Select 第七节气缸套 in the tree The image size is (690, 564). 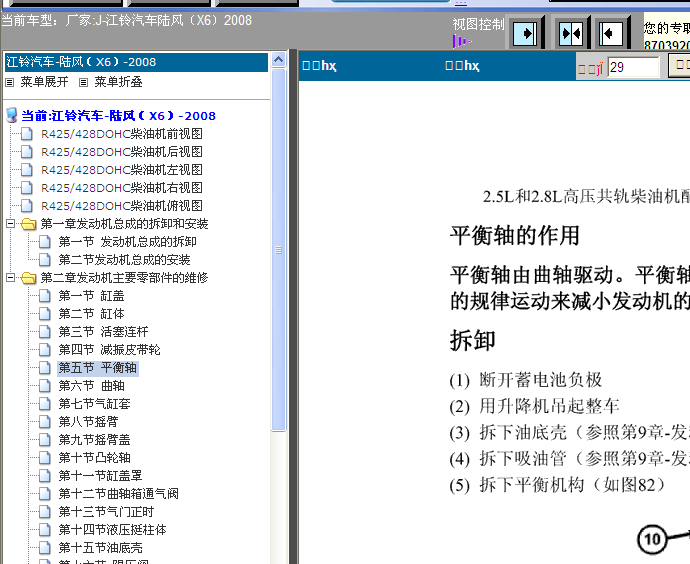point(95,404)
